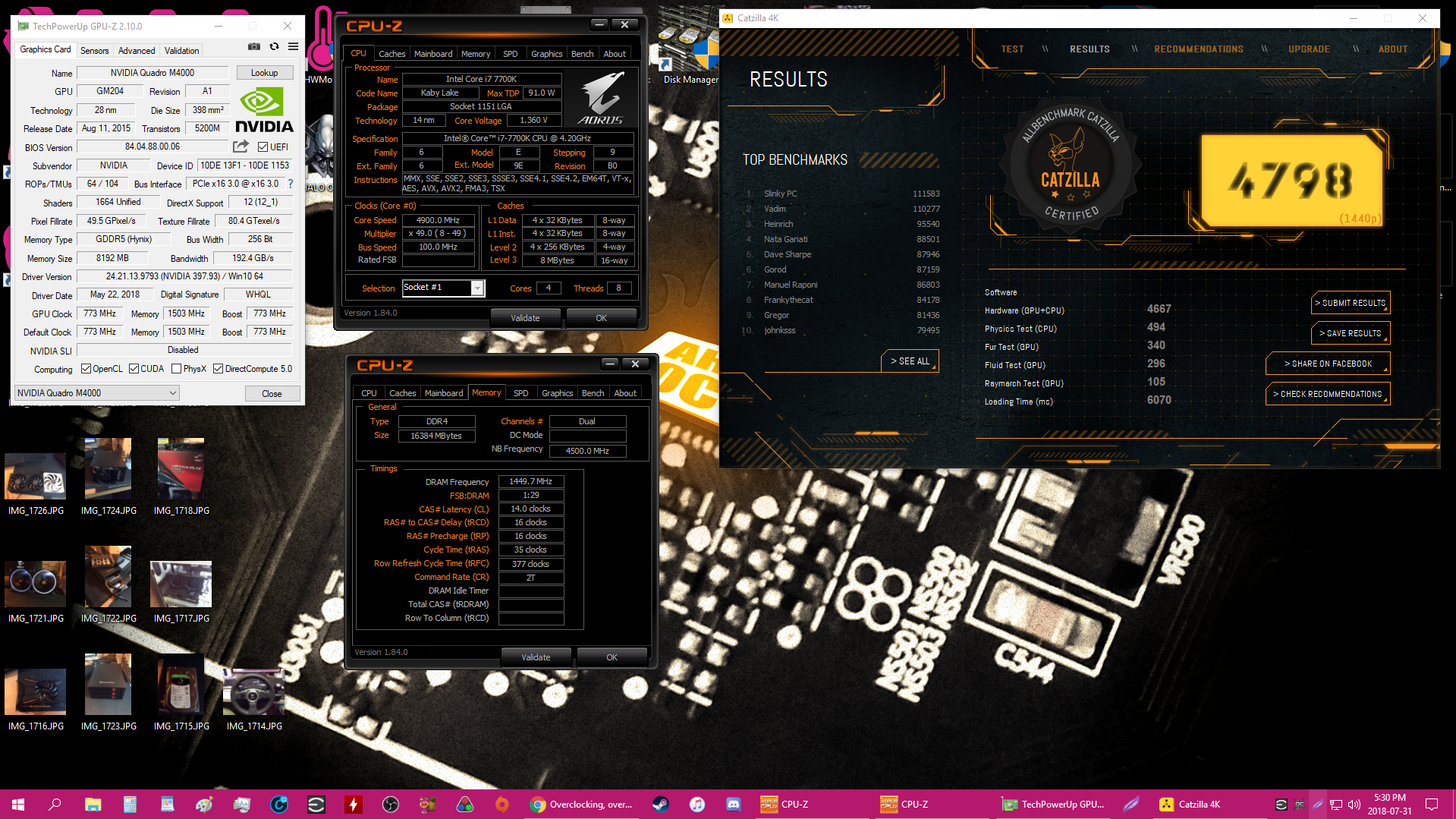Viewport: 1456px width, 819px height.
Task: Open the notification center icon
Action: pos(1432,805)
